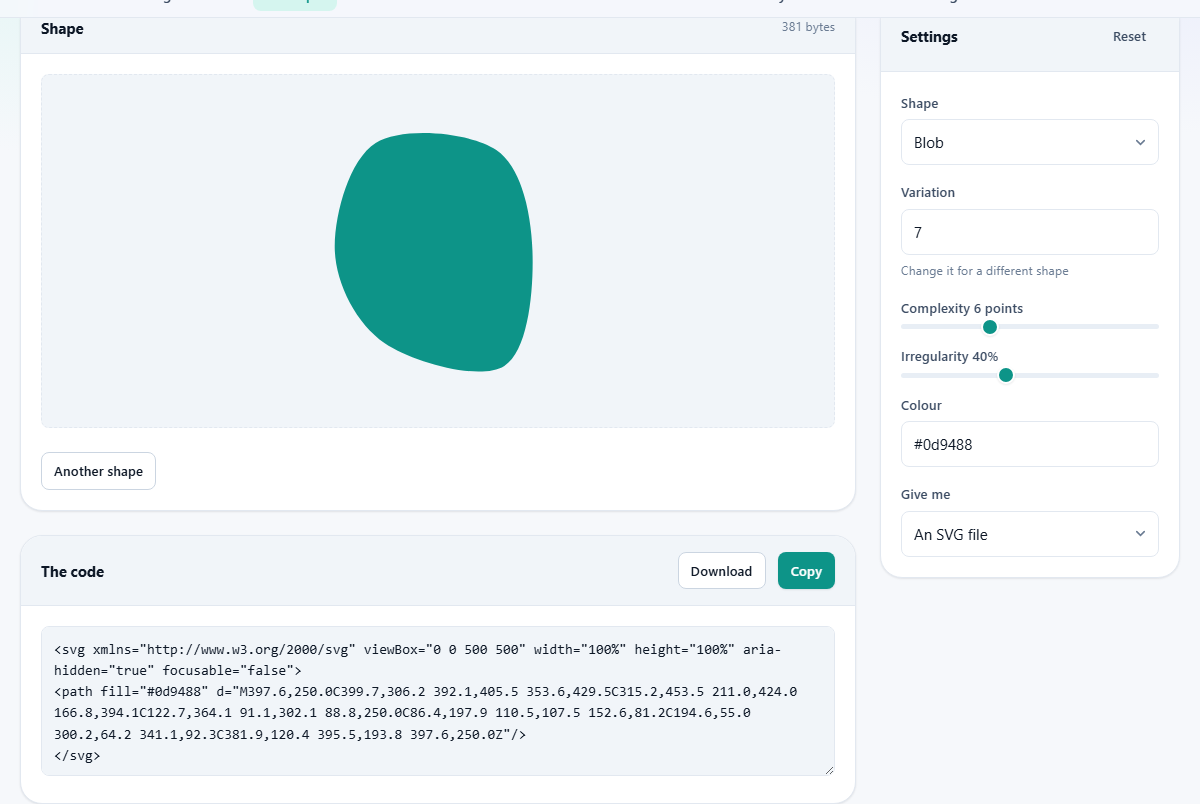Click the Settings panel heading
This screenshot has height=804, width=1200.
coord(929,37)
